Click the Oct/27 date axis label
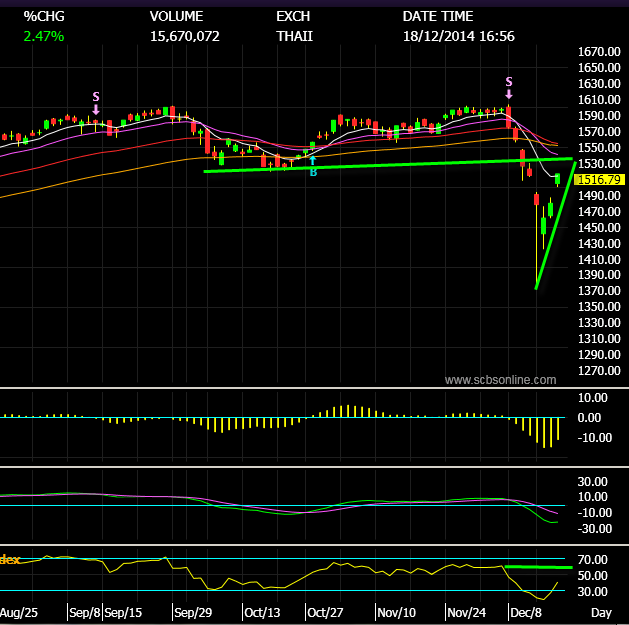 (x=325, y=613)
